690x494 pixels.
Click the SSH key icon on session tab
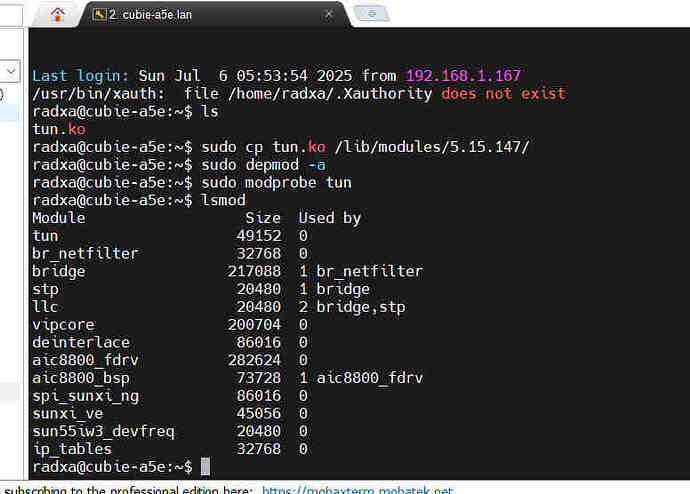pyautogui.click(x=99, y=15)
